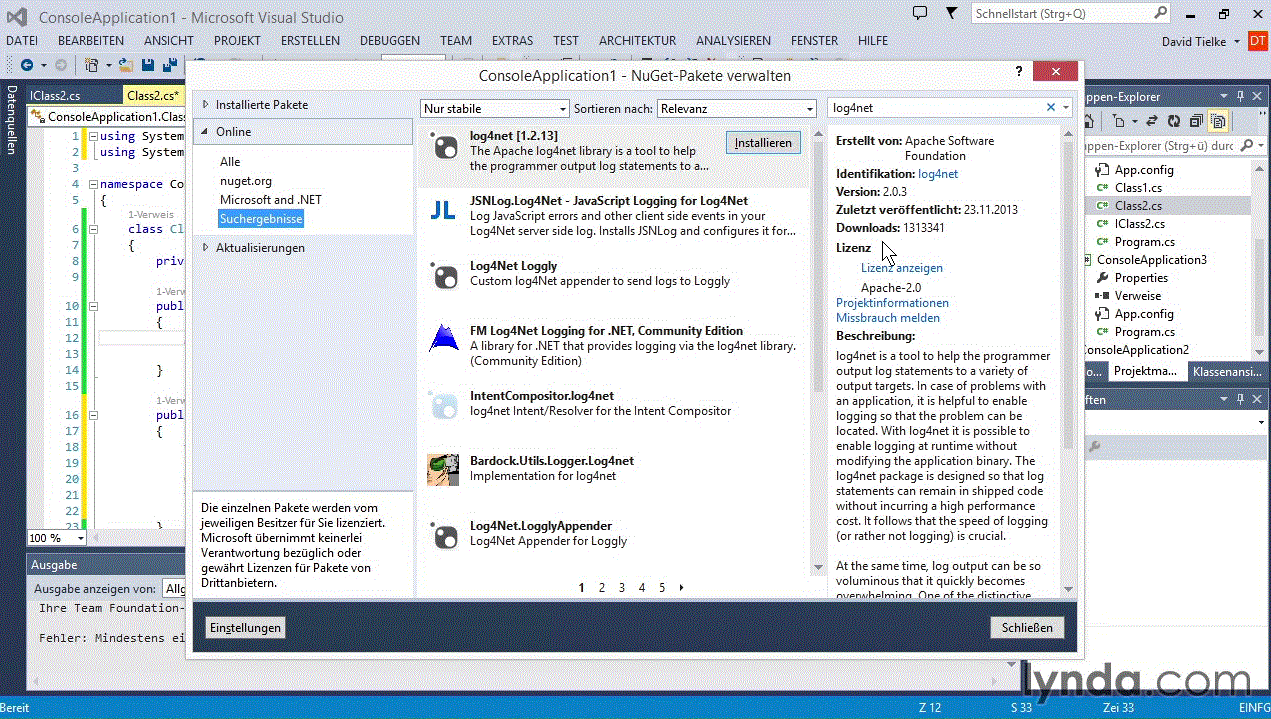Click the Solution Explorer search magnifier icon
Image resolution: width=1271 pixels, height=719 pixels.
click(x=1245, y=145)
